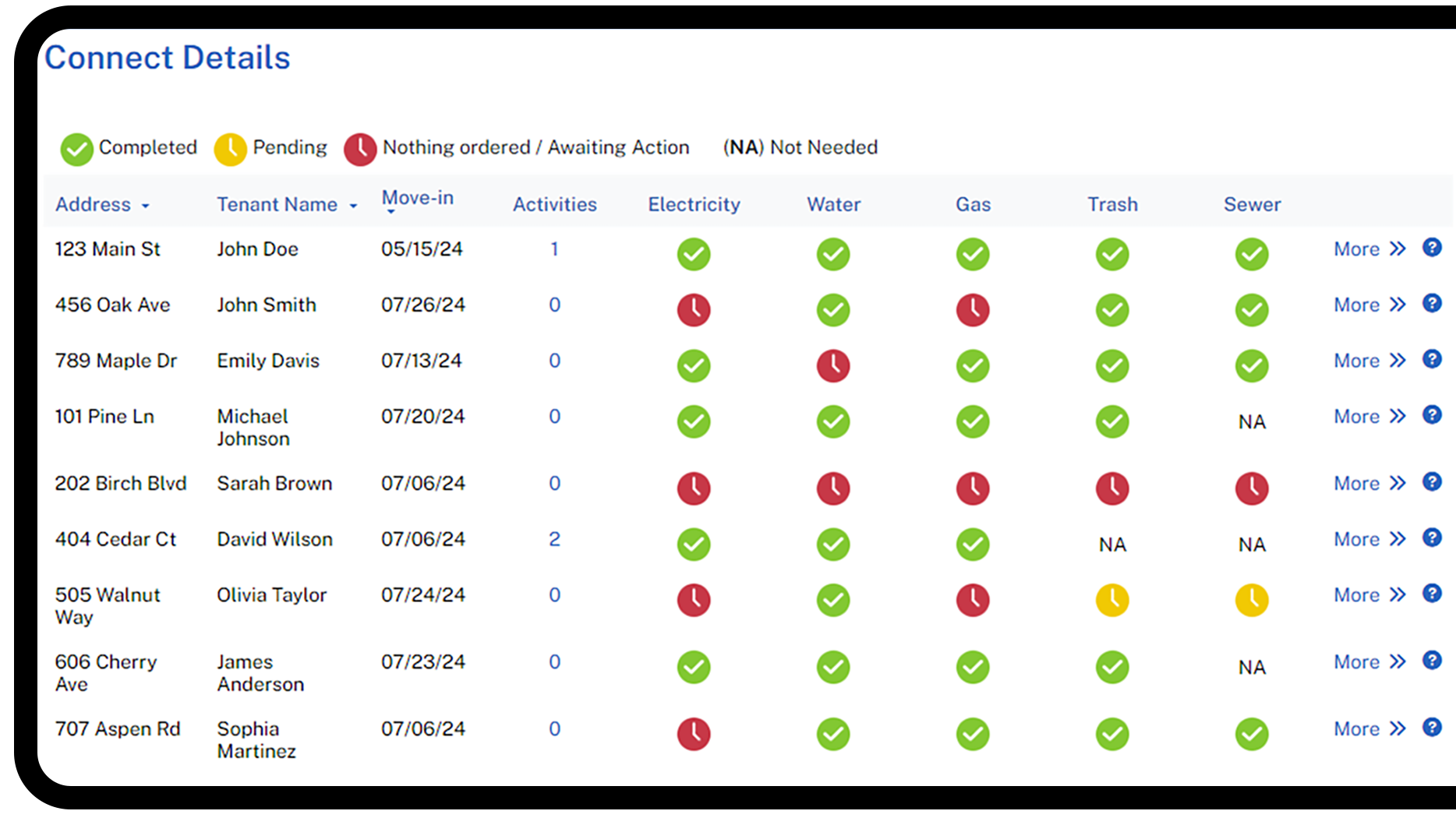1456x818 pixels.
Task: Click the (NA) Not Needed legend text
Action: click(800, 147)
